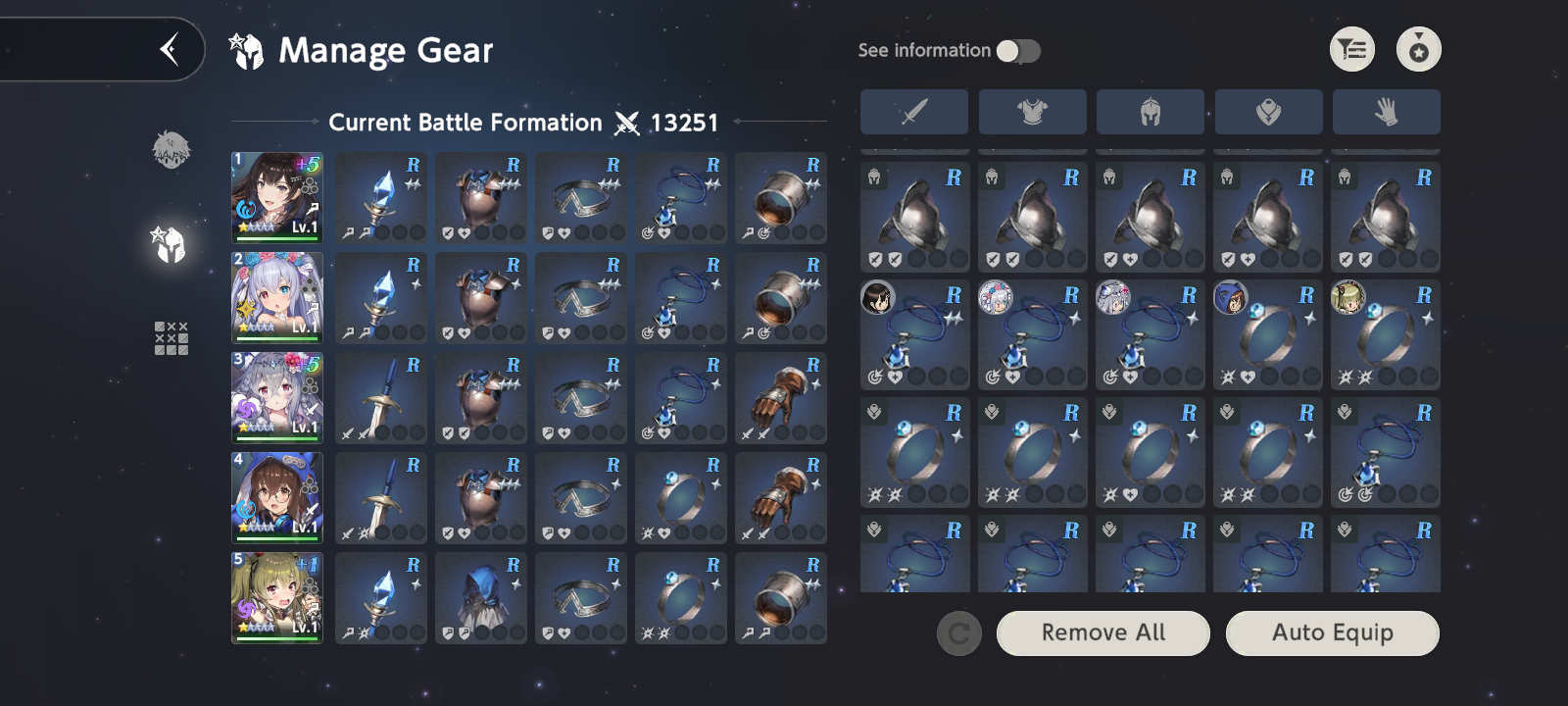
Task: Toggle the See information switch
Action: [1018, 51]
